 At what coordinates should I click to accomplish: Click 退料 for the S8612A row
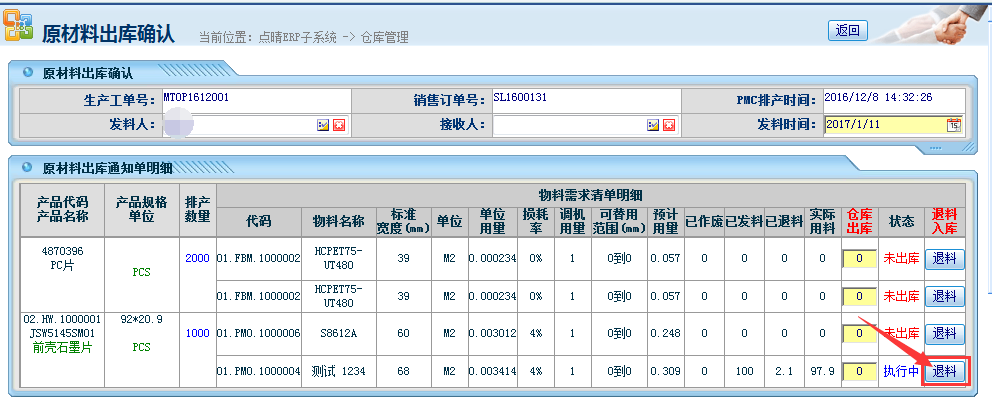[x=945, y=333]
